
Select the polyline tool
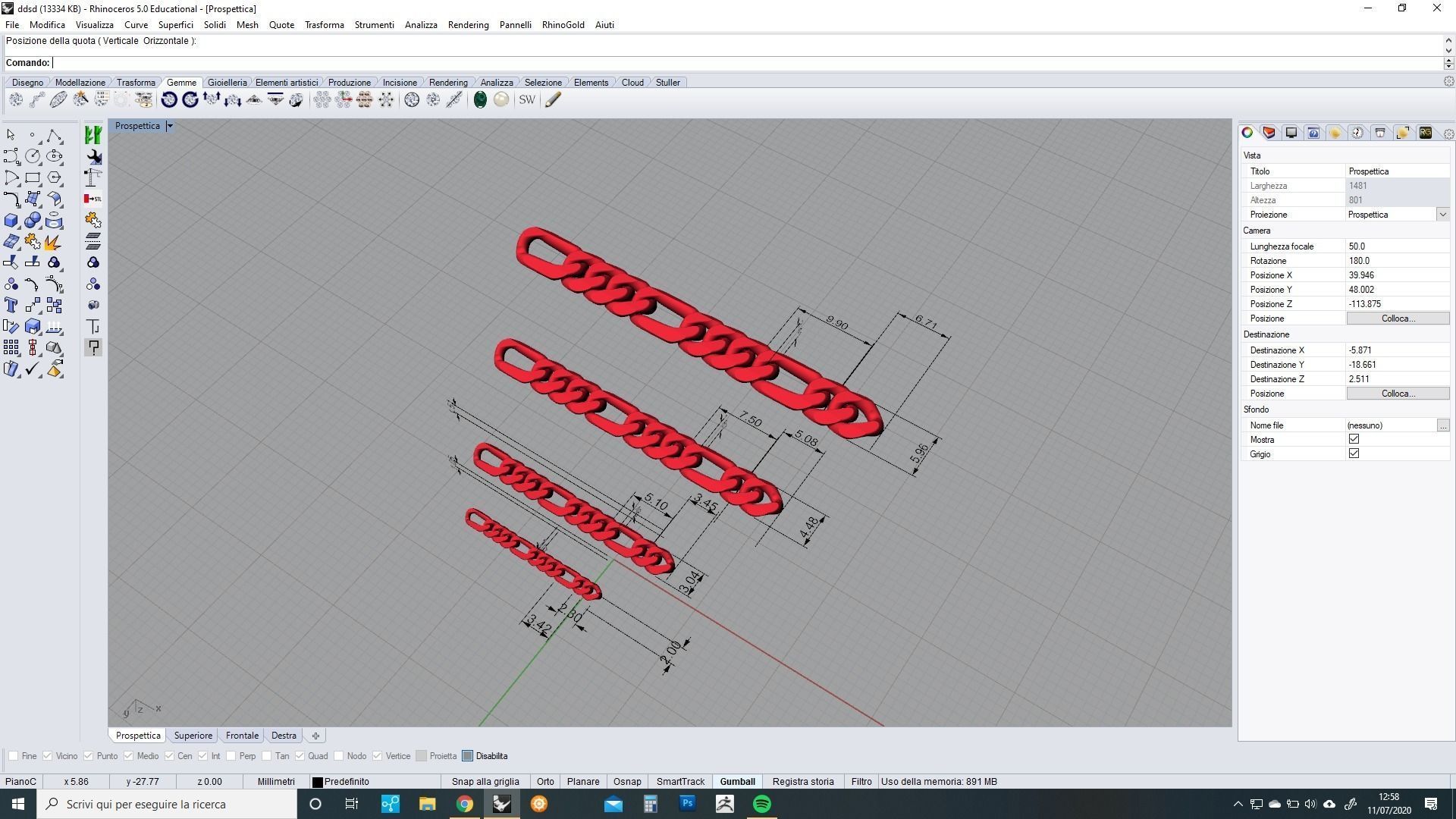coord(54,135)
